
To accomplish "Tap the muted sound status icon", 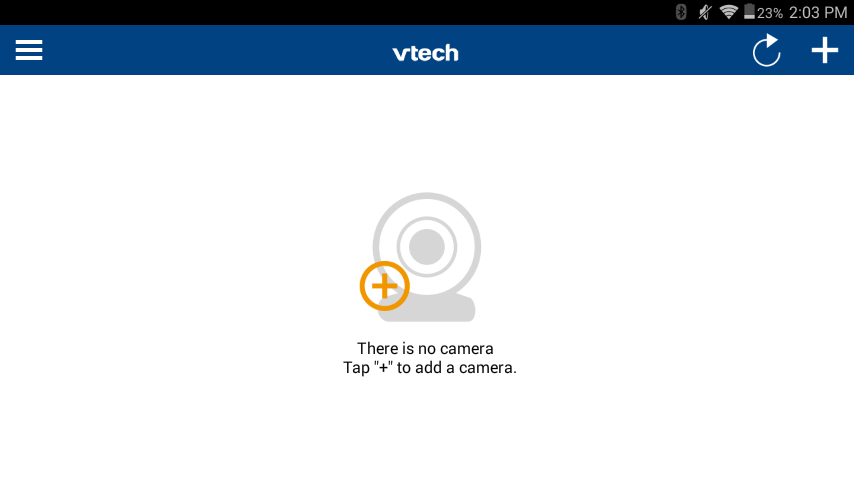I will (x=705, y=12).
